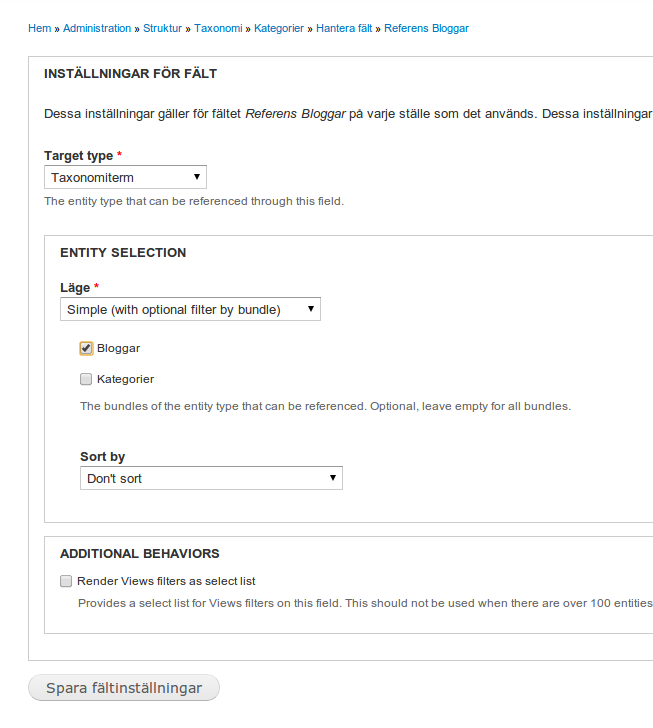Click the Bloggar text label
Screen dimensions: 653x728
(x=118, y=349)
